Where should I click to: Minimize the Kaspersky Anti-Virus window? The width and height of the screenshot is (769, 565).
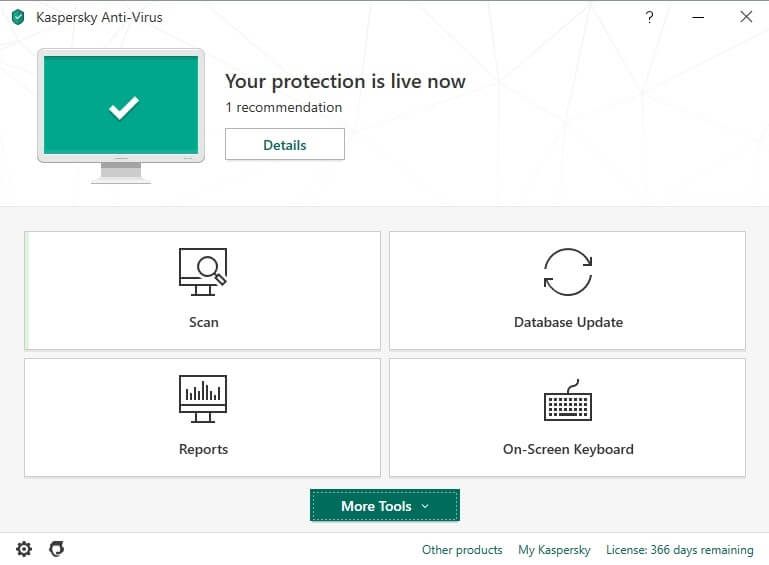(x=698, y=18)
